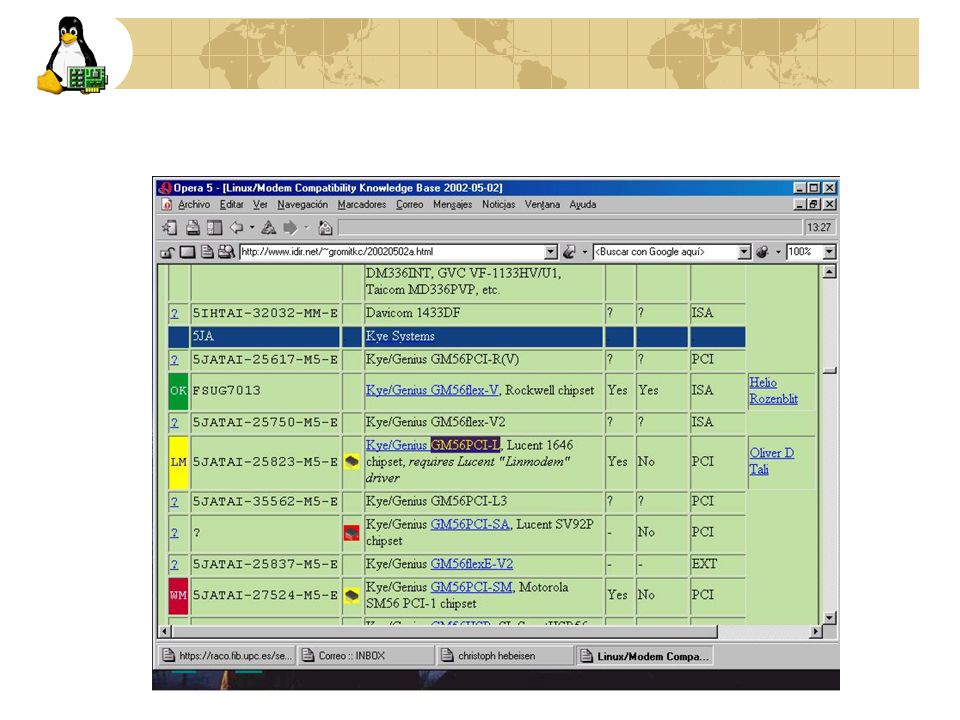Open the GM56PCI-SM link
This screenshot has height=720, width=960.
coord(471,587)
